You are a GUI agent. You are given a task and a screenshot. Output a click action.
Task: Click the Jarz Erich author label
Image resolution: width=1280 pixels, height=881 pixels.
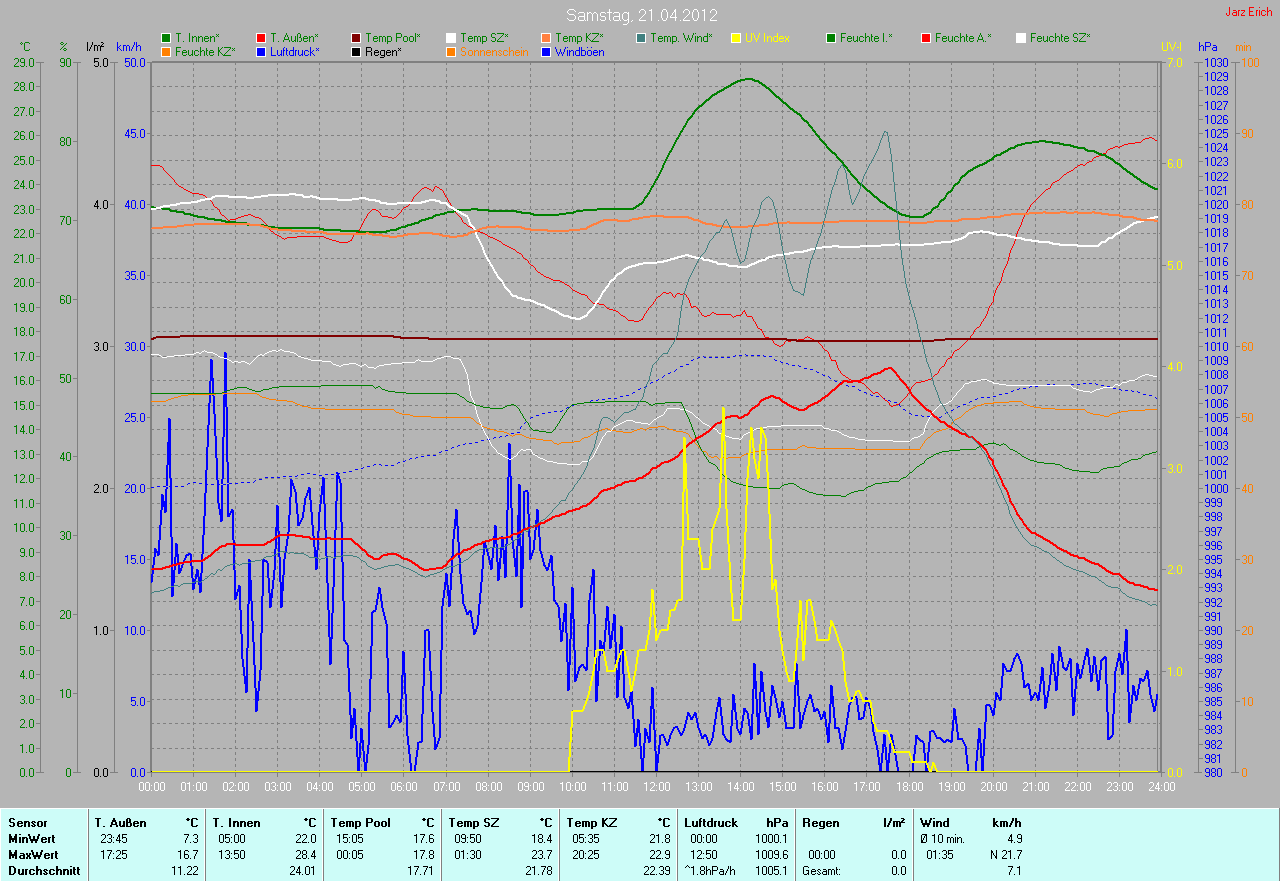point(1249,12)
